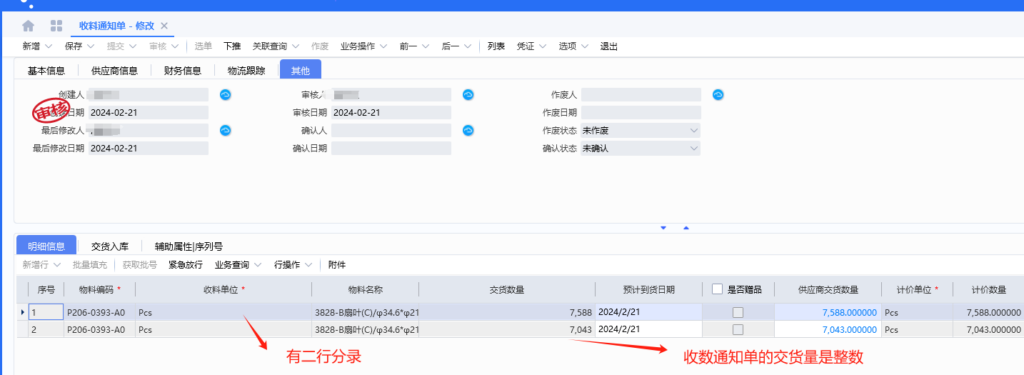The image size is (1024, 375).
Task: Open the four-square app grid icon
Action: 57,26
